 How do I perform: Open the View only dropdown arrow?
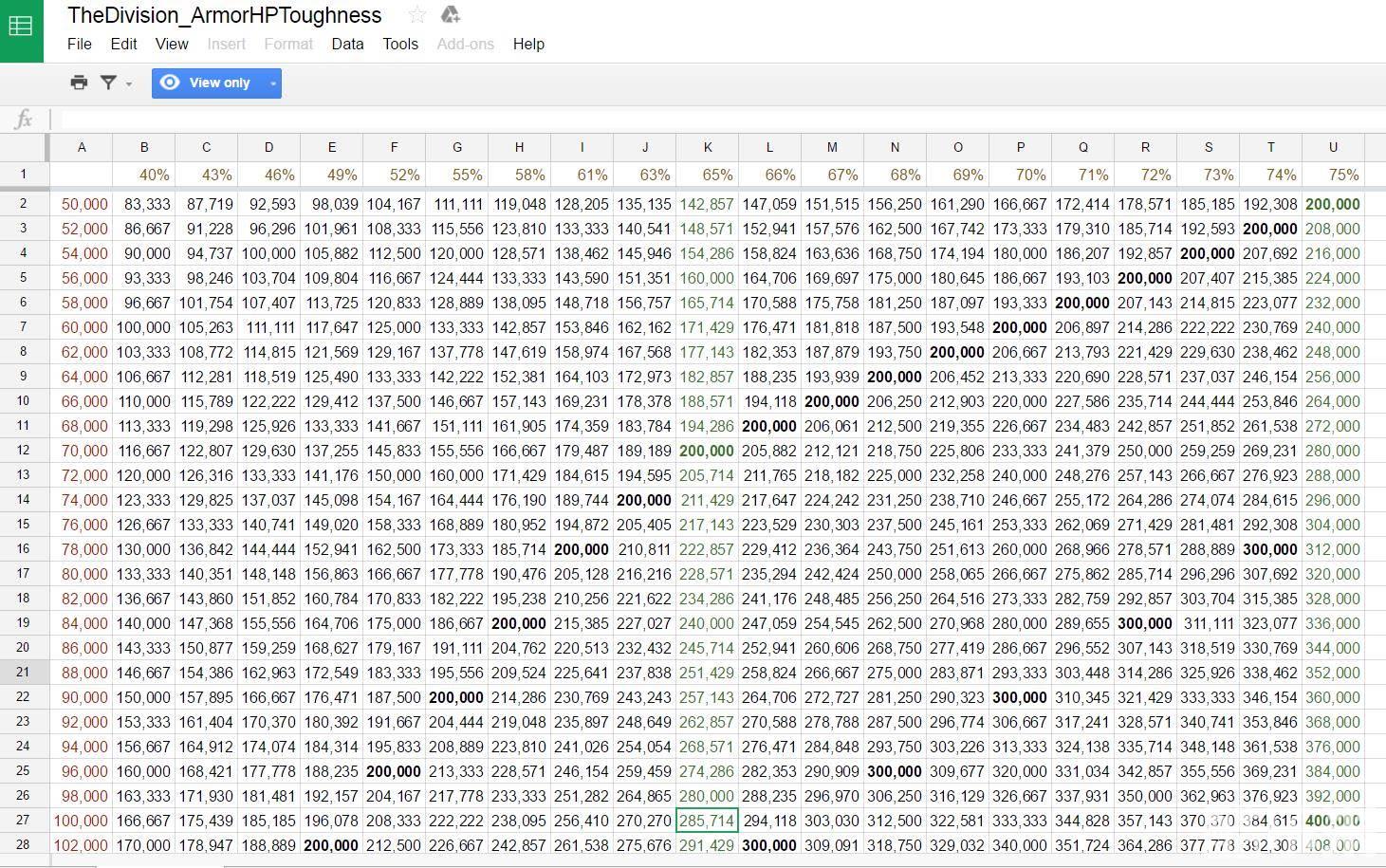click(273, 83)
